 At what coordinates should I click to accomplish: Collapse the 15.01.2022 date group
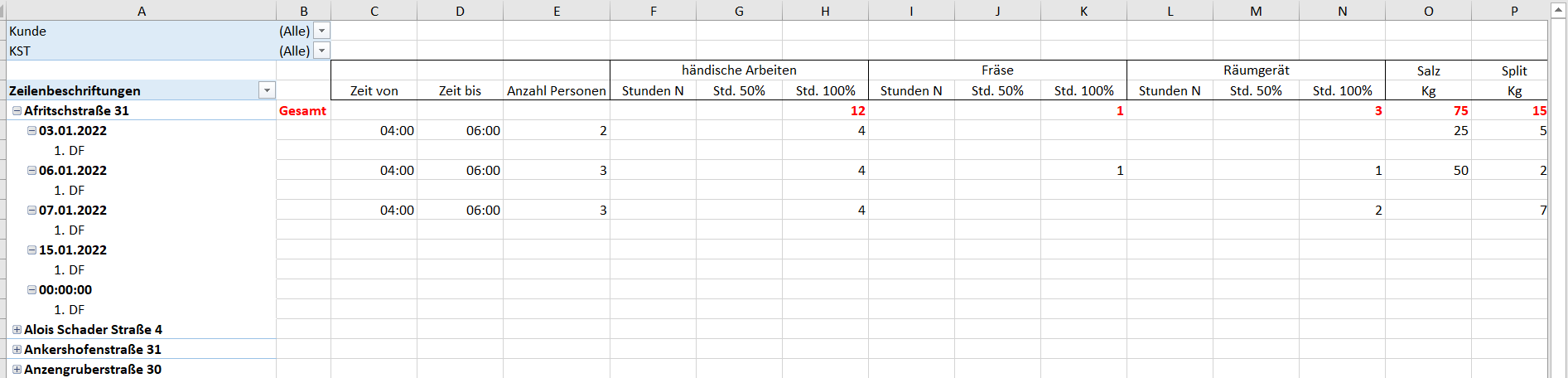pyautogui.click(x=31, y=250)
